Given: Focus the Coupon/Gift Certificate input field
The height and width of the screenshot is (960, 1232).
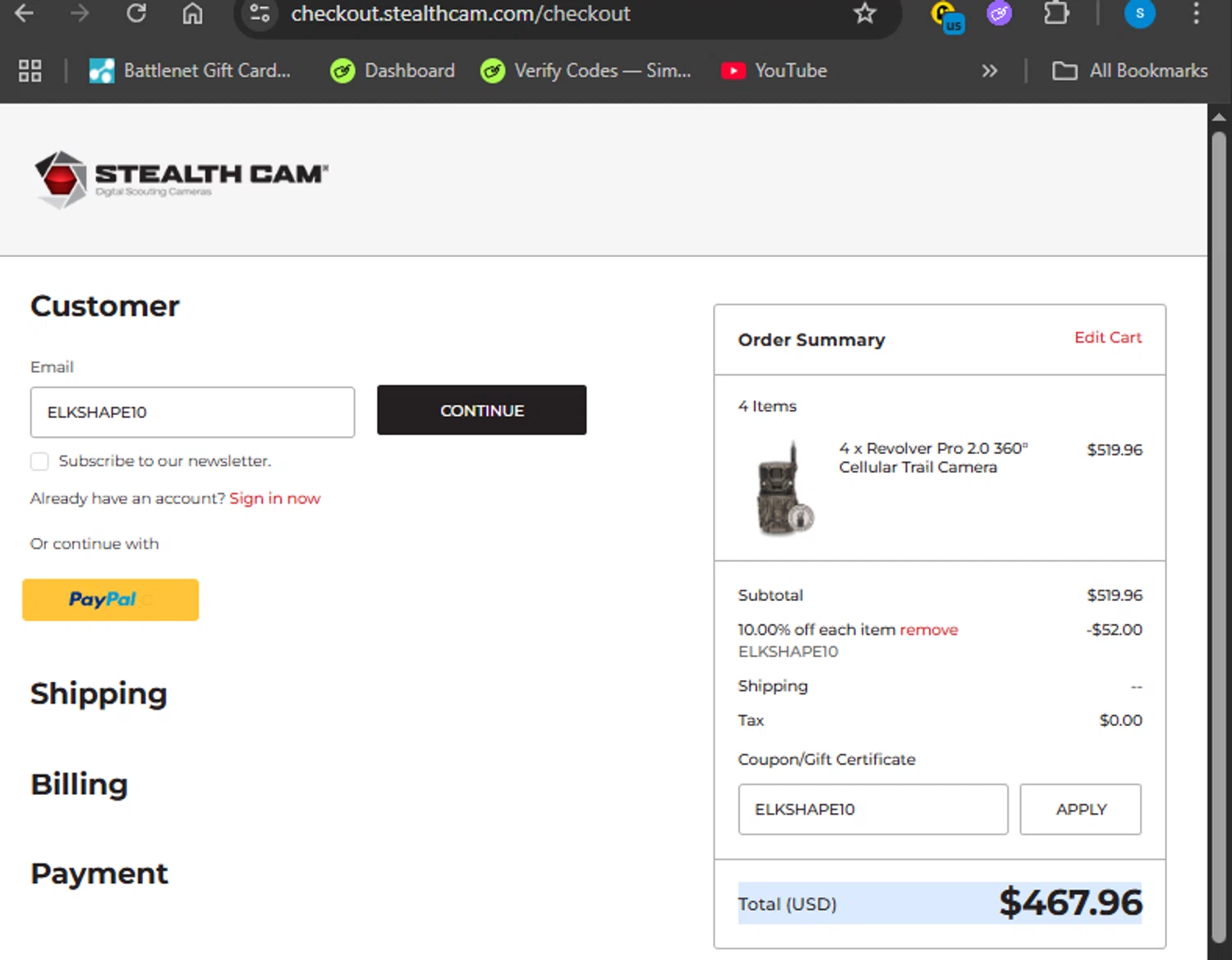Looking at the screenshot, I should tap(873, 809).
